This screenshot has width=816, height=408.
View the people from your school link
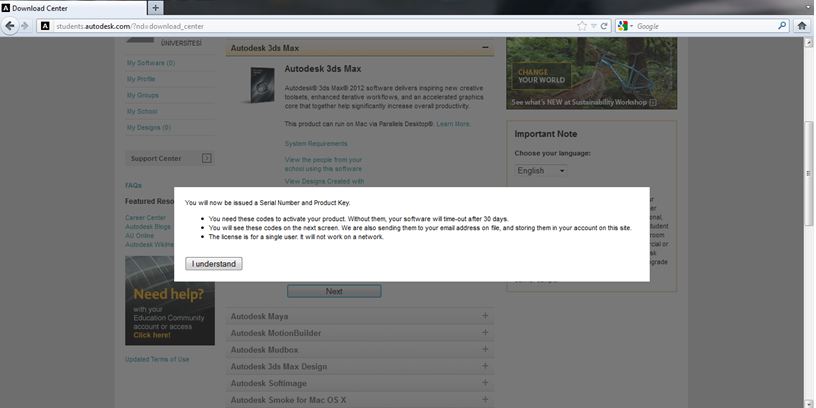pos(323,164)
